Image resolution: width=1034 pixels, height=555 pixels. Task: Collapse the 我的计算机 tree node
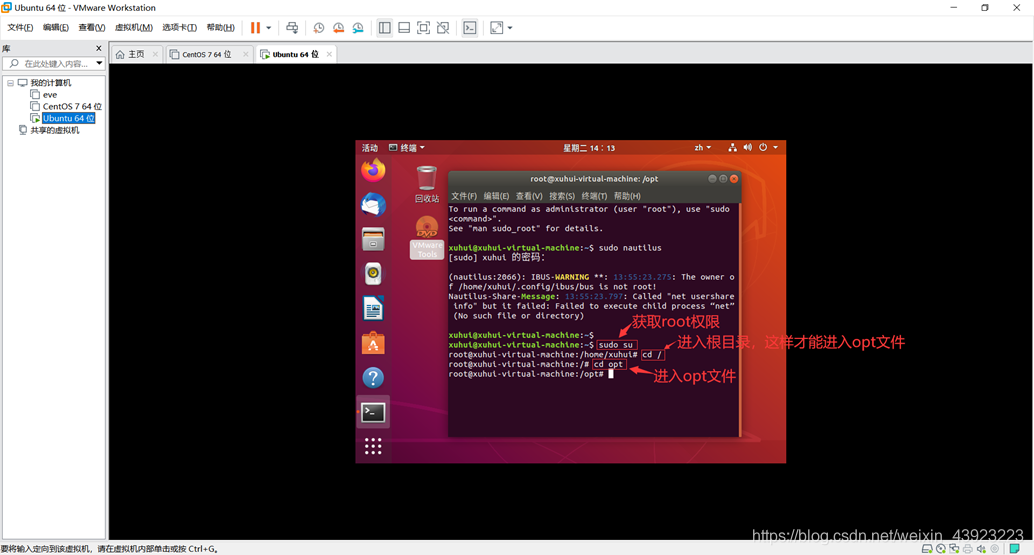click(x=10, y=83)
